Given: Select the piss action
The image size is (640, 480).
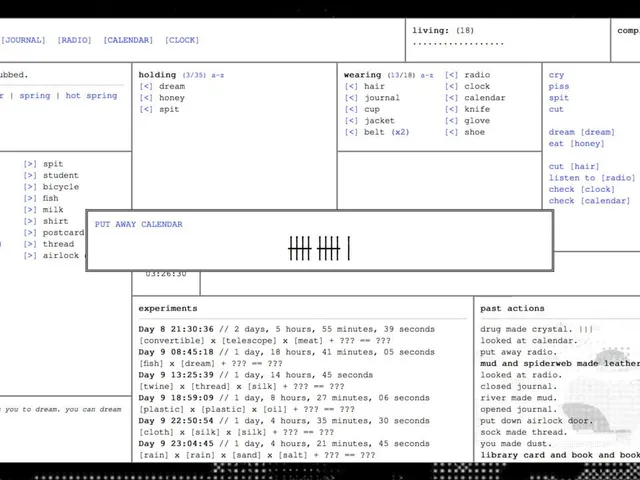Looking at the screenshot, I should [x=559, y=87].
